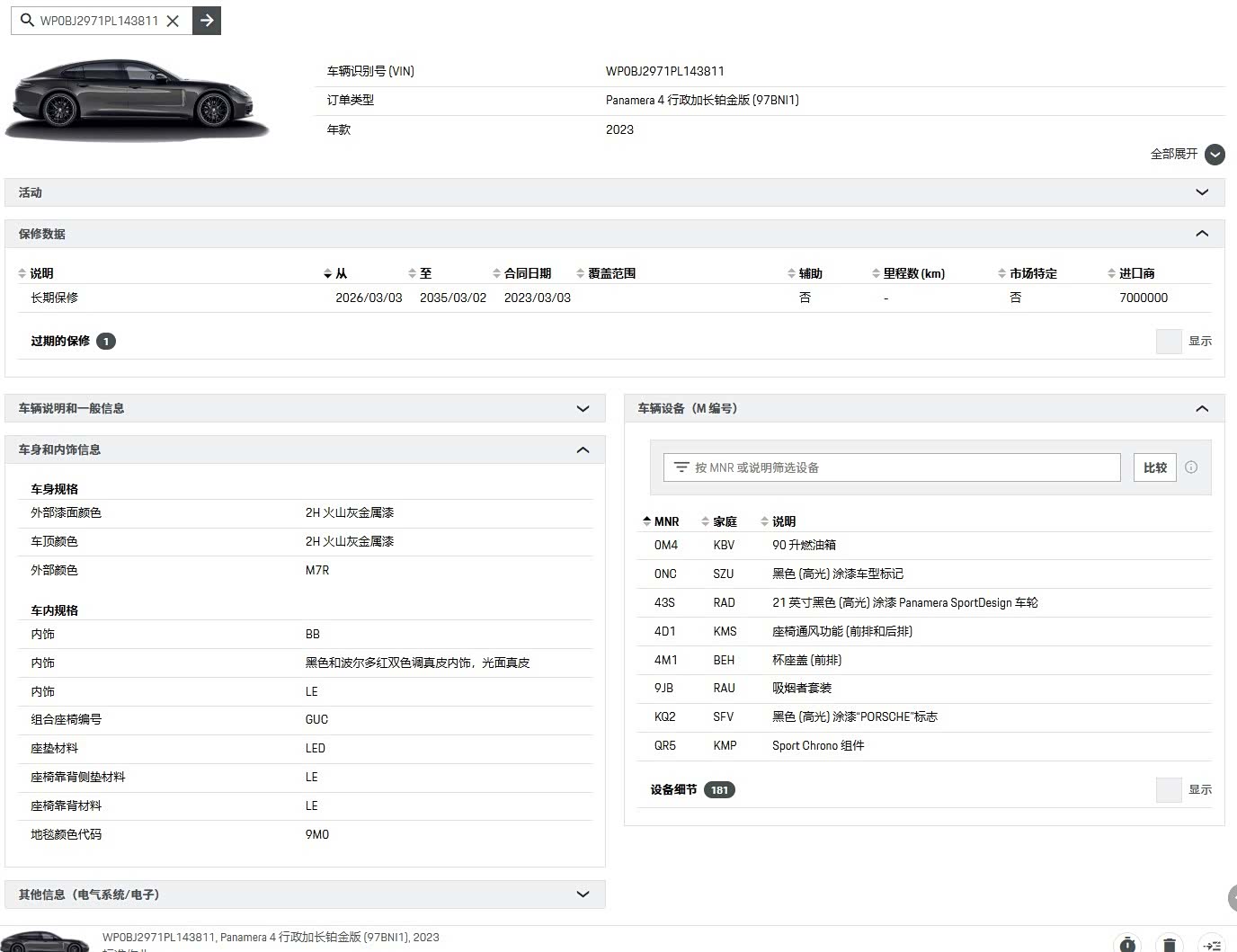This screenshot has height=952, width=1237.
Task: Click the 地毯颜色代码 value 9M0
Action: (x=317, y=835)
